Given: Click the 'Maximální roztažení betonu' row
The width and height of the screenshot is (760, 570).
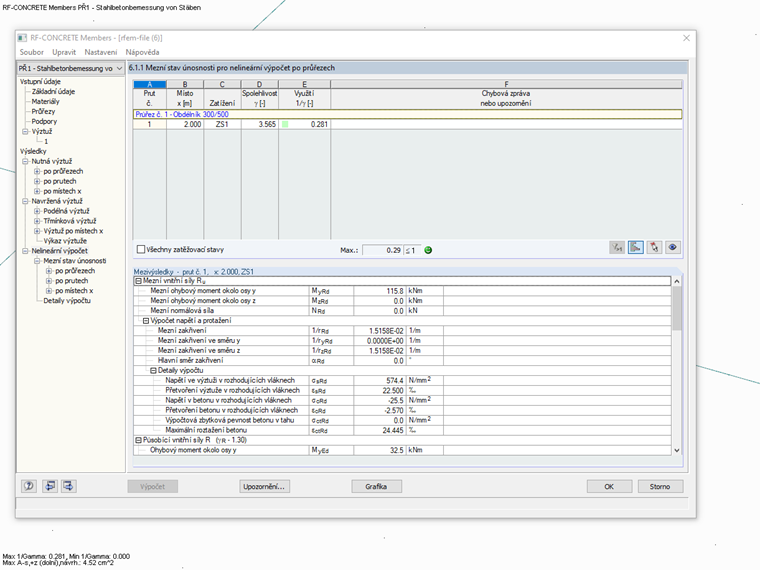Looking at the screenshot, I should click(402, 430).
